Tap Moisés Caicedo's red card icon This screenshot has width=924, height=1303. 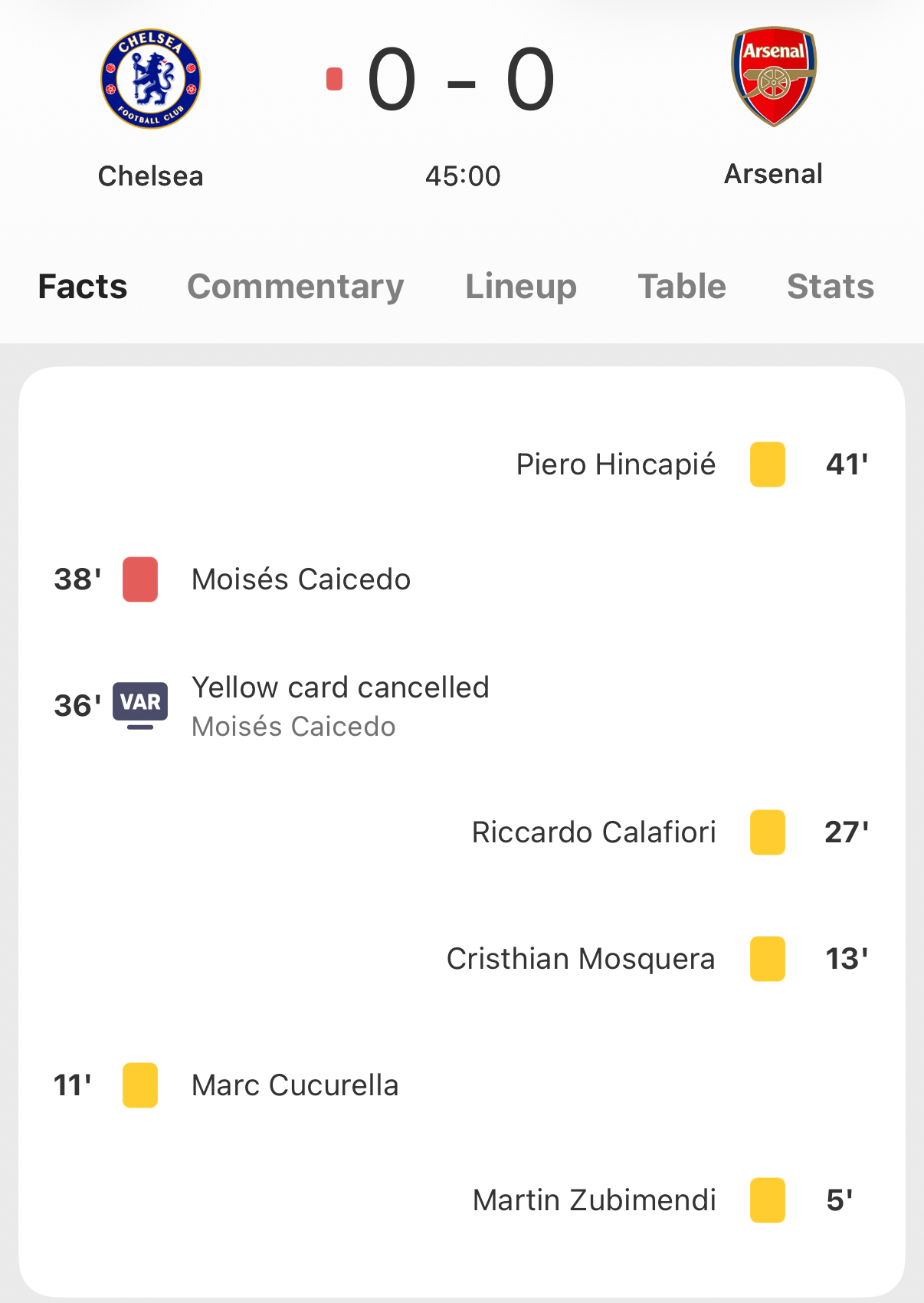click(x=140, y=579)
